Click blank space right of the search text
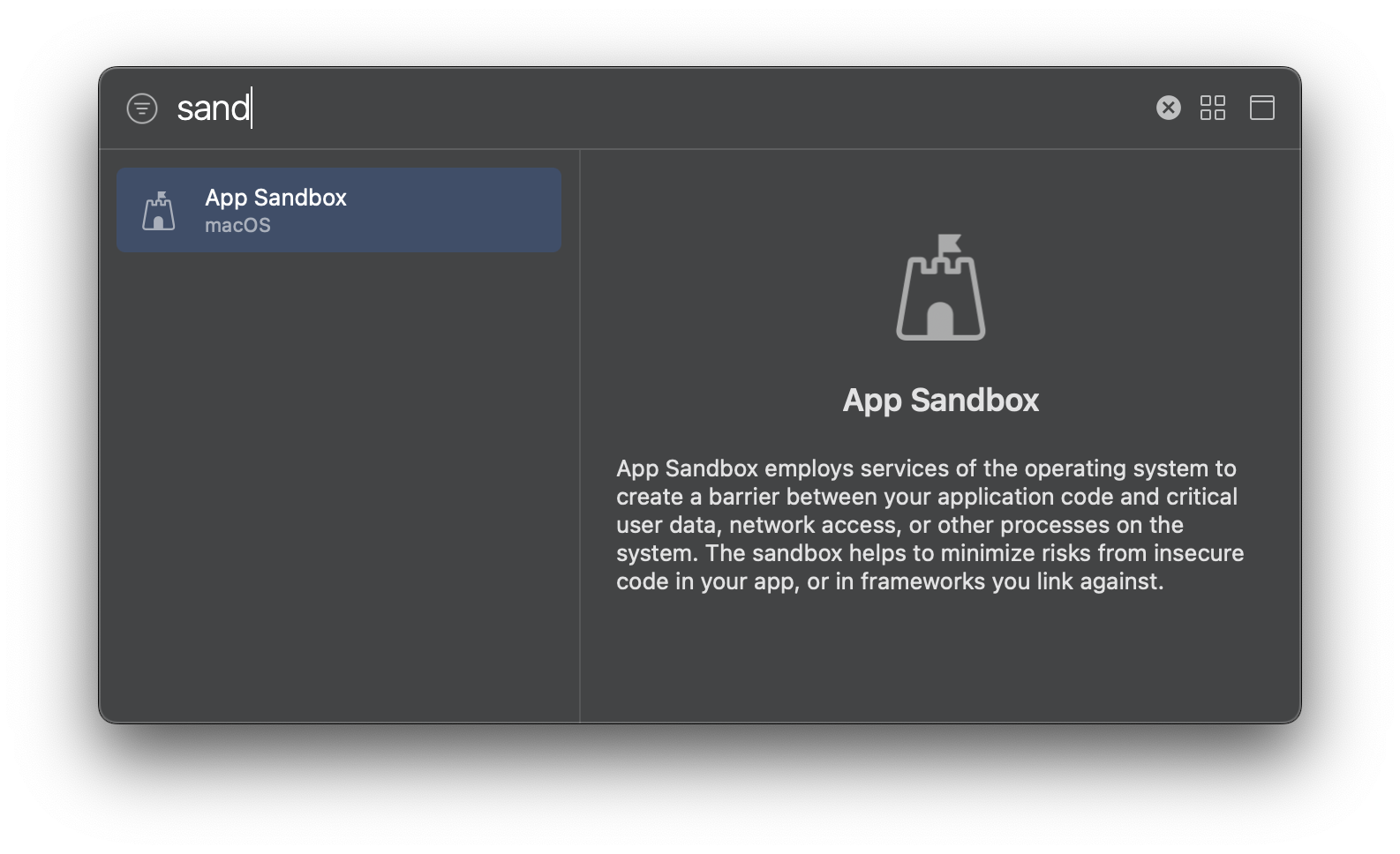The width and height of the screenshot is (1400, 854). (x=697, y=108)
